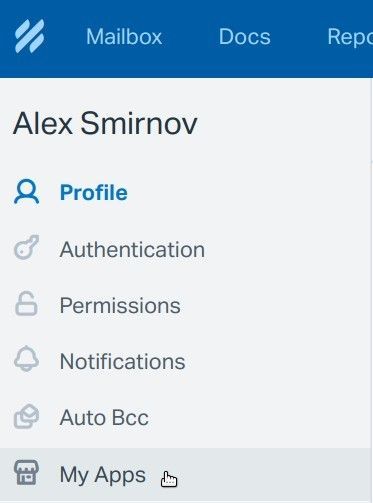Viewport: 373px width, 503px height.
Task: Open the My Apps text link
Action: (103, 475)
